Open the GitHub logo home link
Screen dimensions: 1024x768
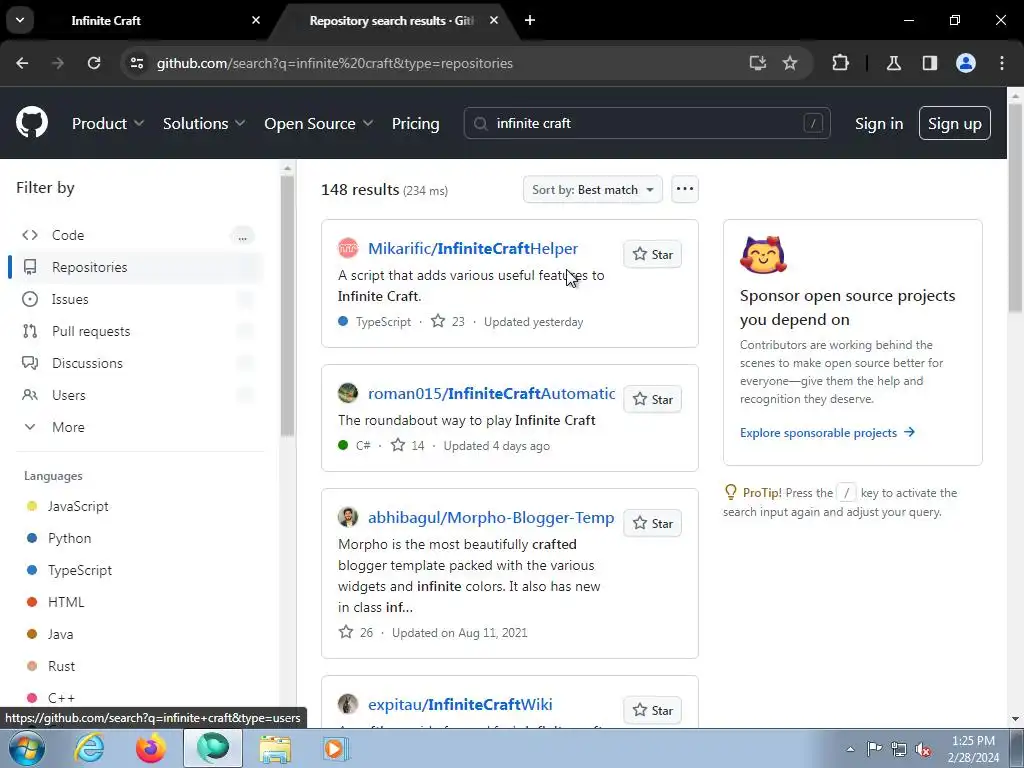pos(32,122)
